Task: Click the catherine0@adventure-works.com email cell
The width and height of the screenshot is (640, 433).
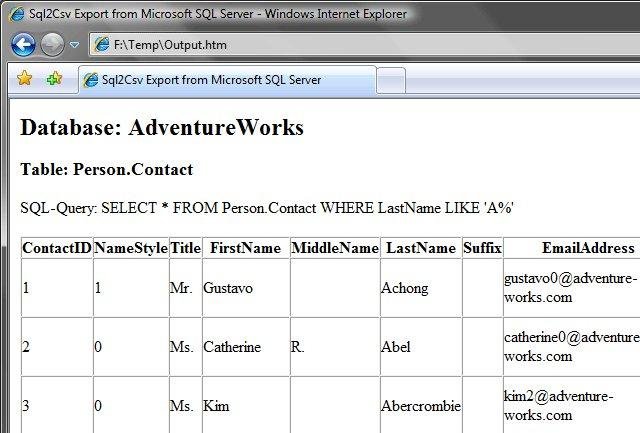Action: (571, 347)
